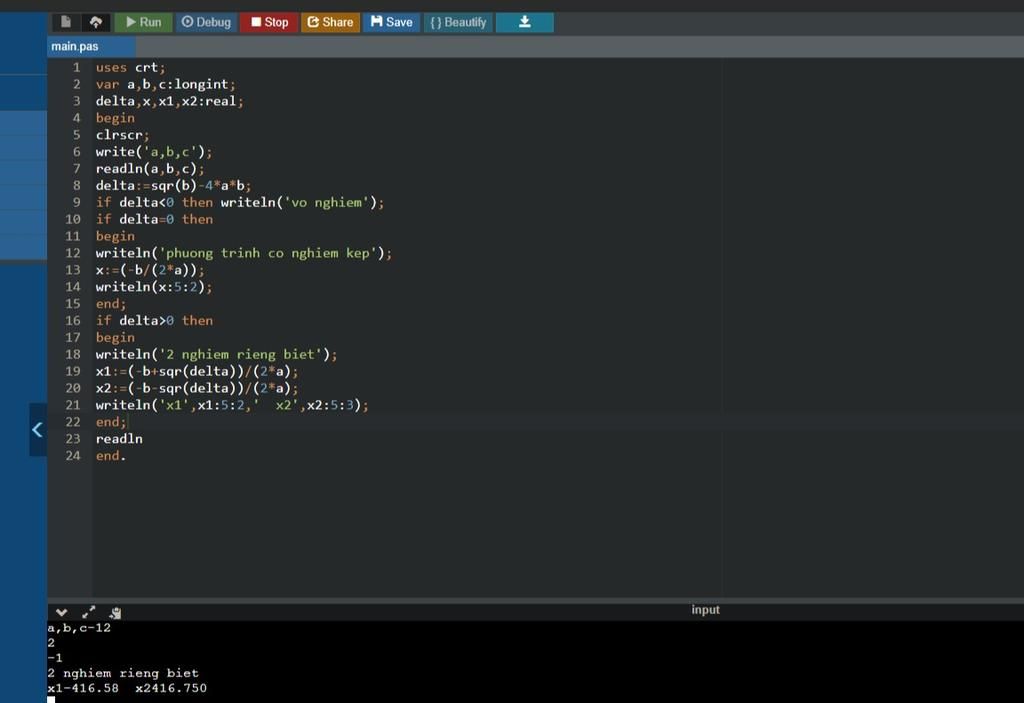This screenshot has height=703, width=1024.
Task: Click line 'readln(a,b,c);'
Action: [x=150, y=169]
